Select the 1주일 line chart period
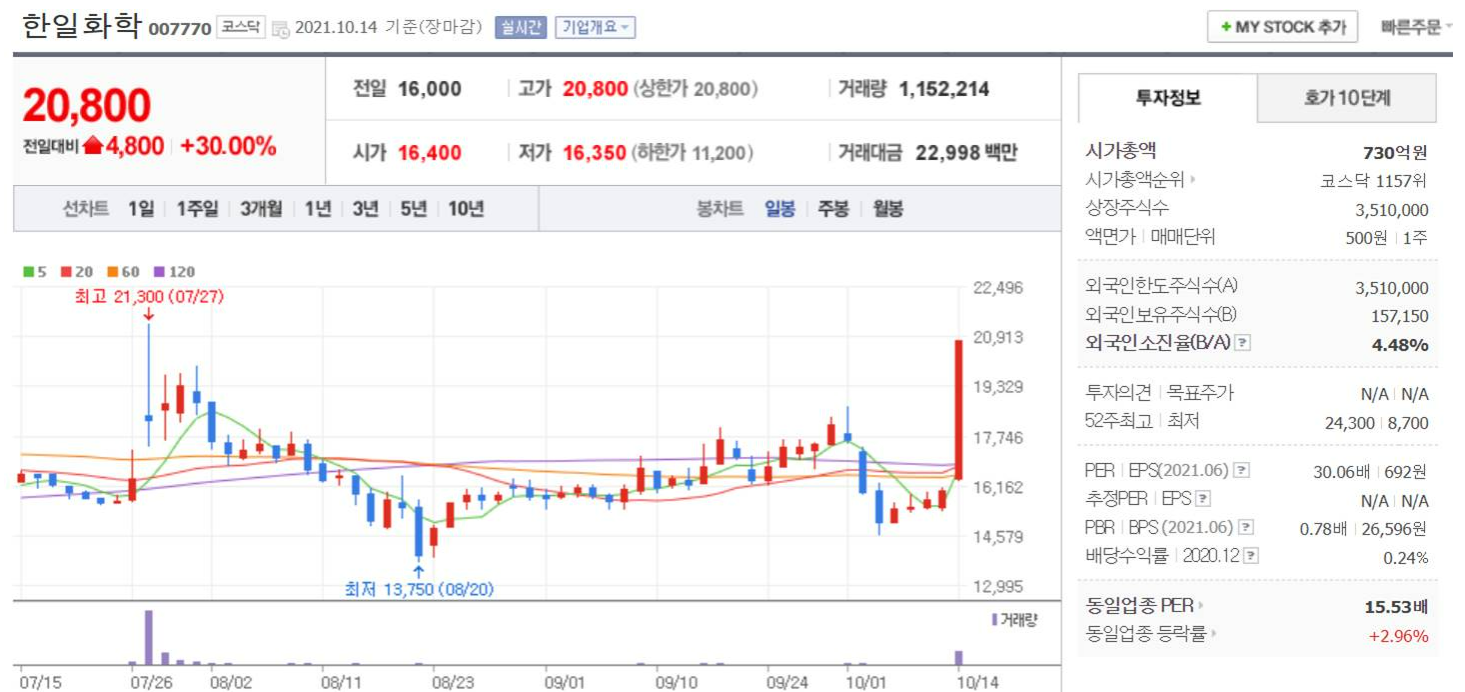This screenshot has width=1465, height=692. click(x=197, y=209)
